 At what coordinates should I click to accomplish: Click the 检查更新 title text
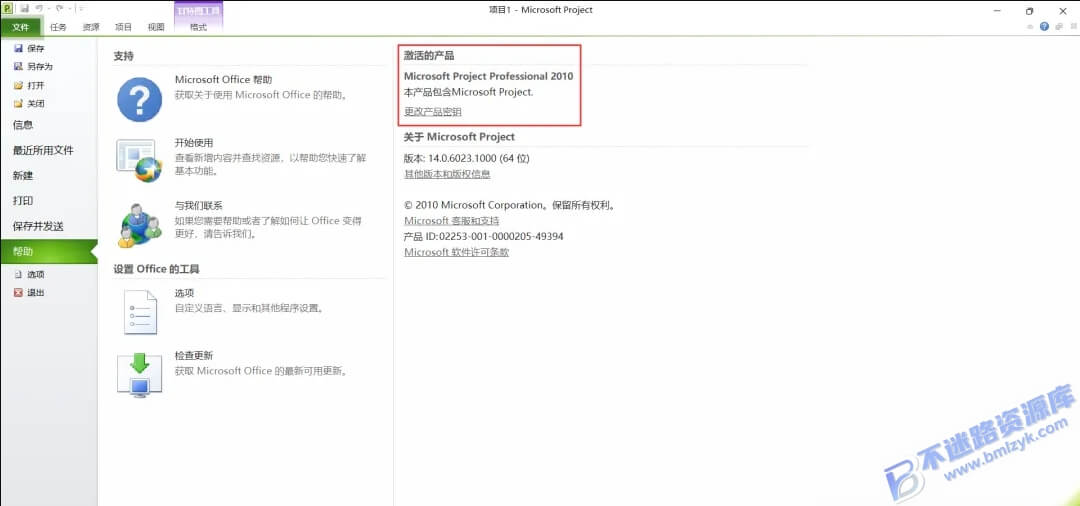point(194,356)
